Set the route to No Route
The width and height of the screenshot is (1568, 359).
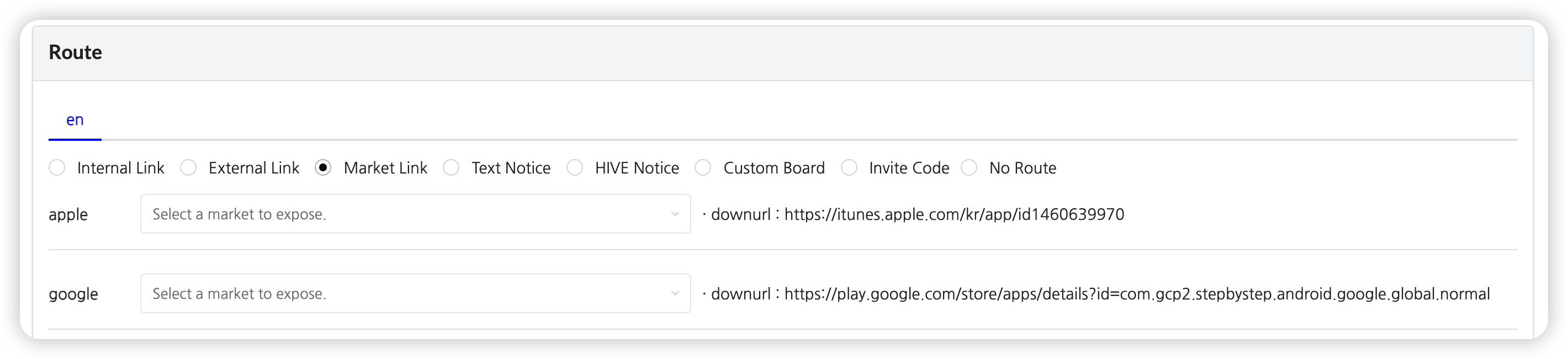[x=969, y=168]
